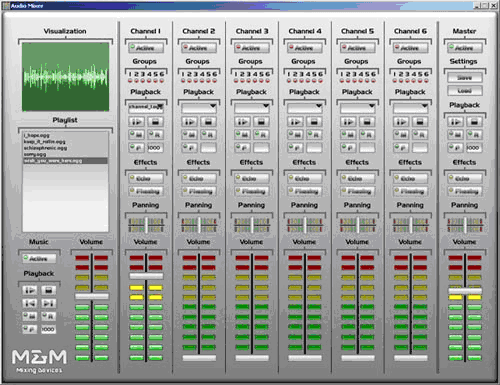Click Channel 1 volume fader handle
The width and height of the screenshot is (500, 385).
(146, 276)
